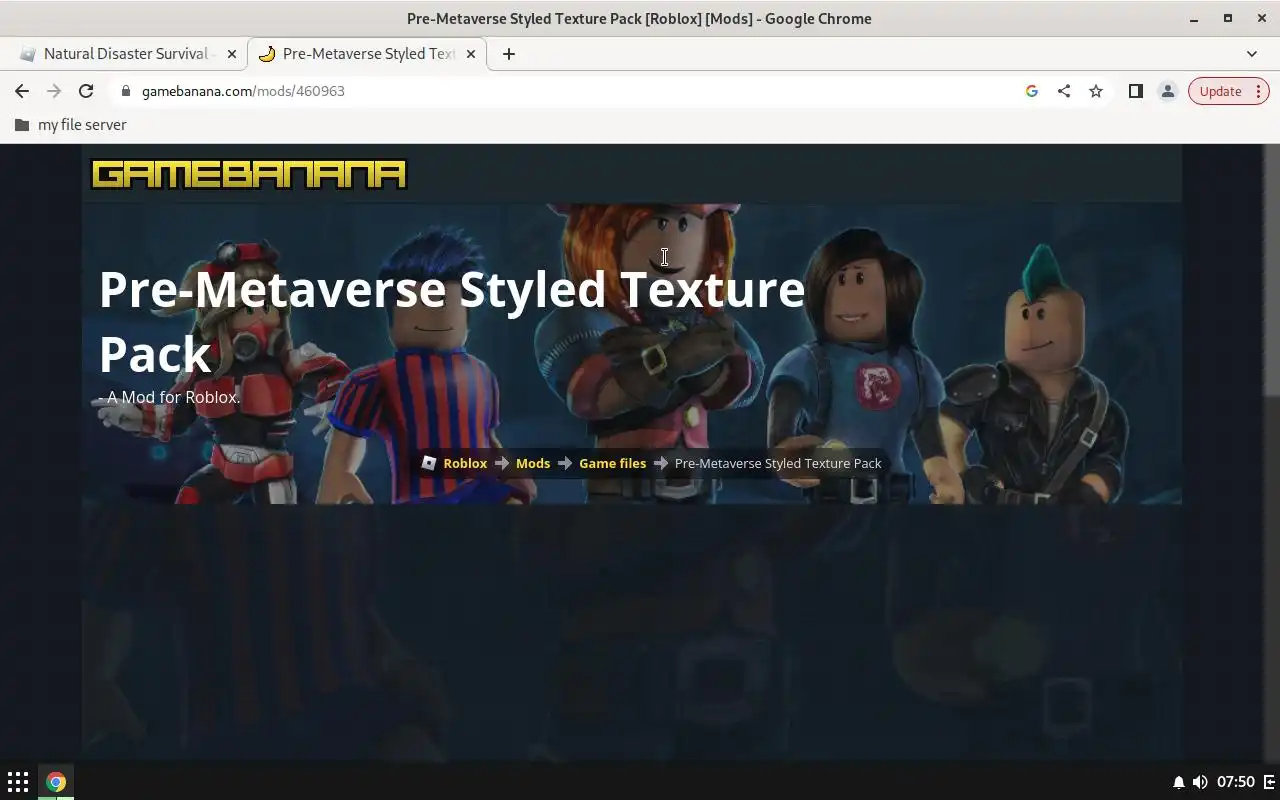
Task: Click the Chrome icon in the taskbar
Action: click(x=56, y=782)
